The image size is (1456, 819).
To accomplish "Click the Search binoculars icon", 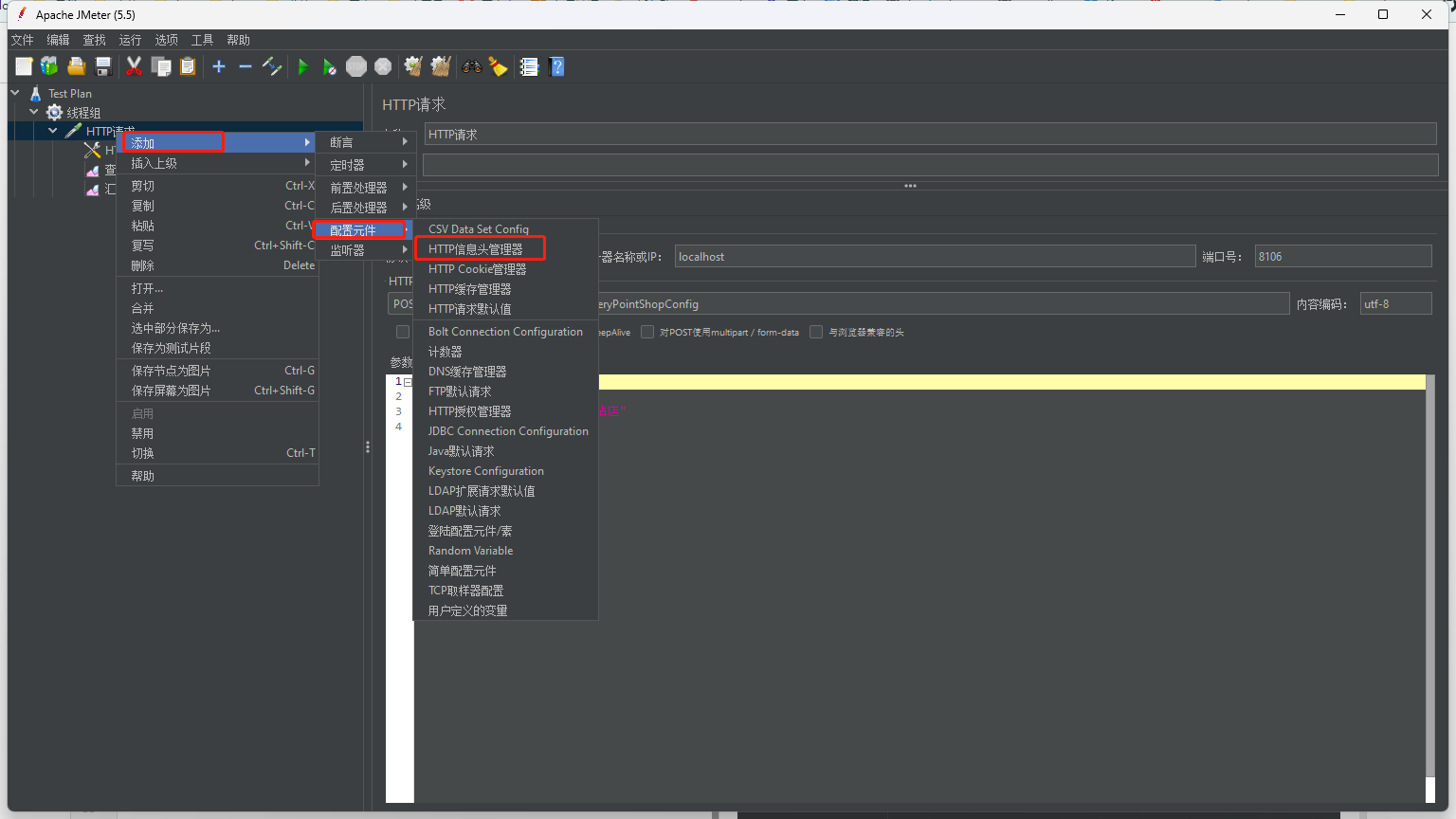I will pos(471,66).
